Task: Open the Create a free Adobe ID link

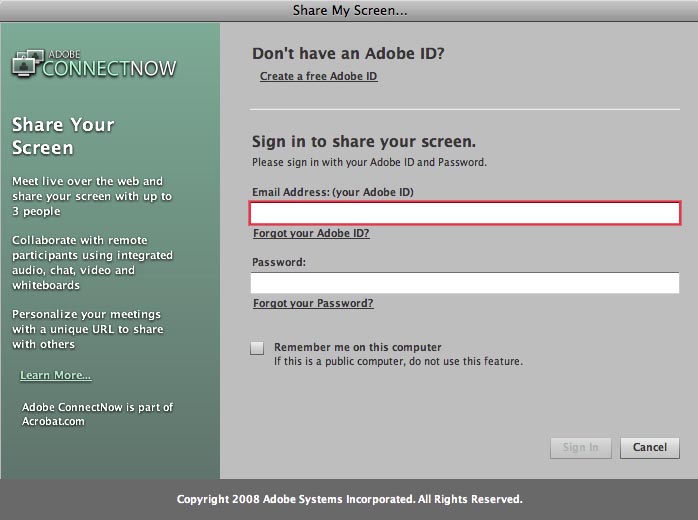Action: point(318,77)
